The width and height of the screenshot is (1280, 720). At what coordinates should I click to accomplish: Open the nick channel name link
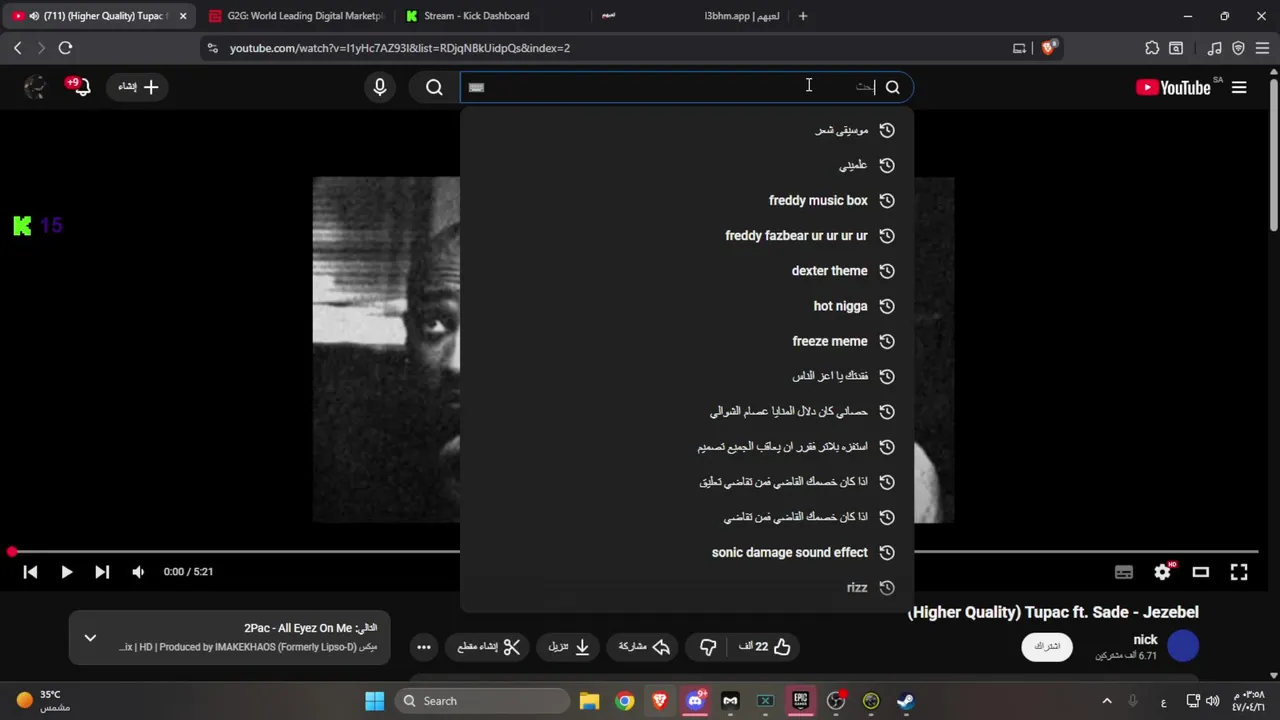(1145, 640)
